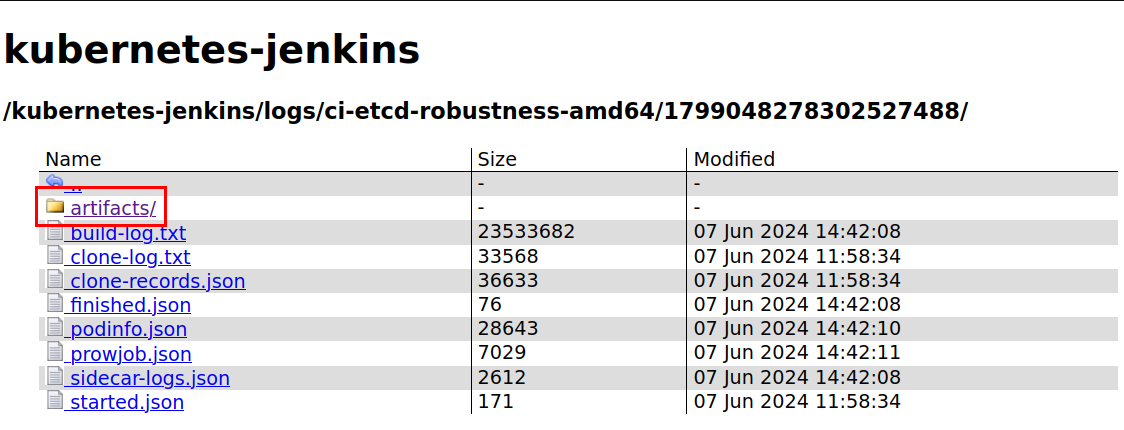Click the file icon beside started.json
The image size is (1124, 430).
(x=54, y=401)
